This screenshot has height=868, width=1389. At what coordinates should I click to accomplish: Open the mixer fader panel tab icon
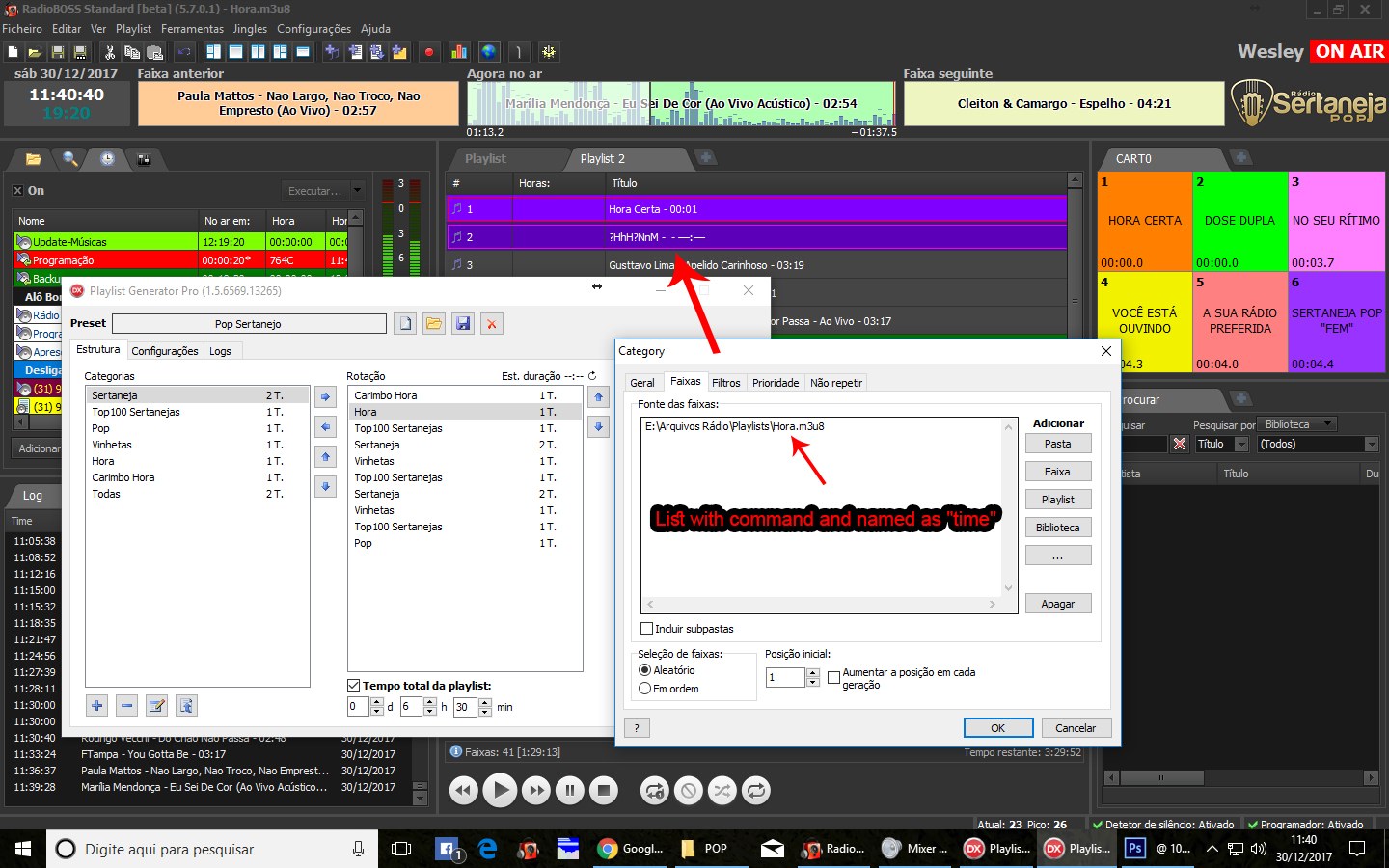pos(144,159)
